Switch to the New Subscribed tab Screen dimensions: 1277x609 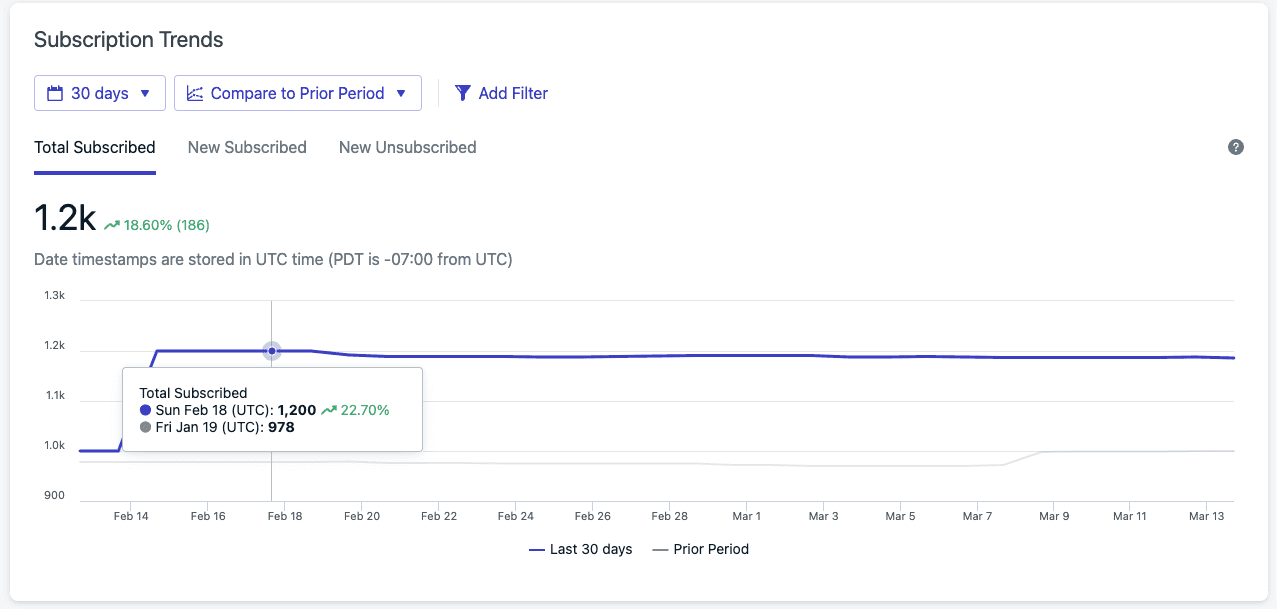pyautogui.click(x=246, y=147)
